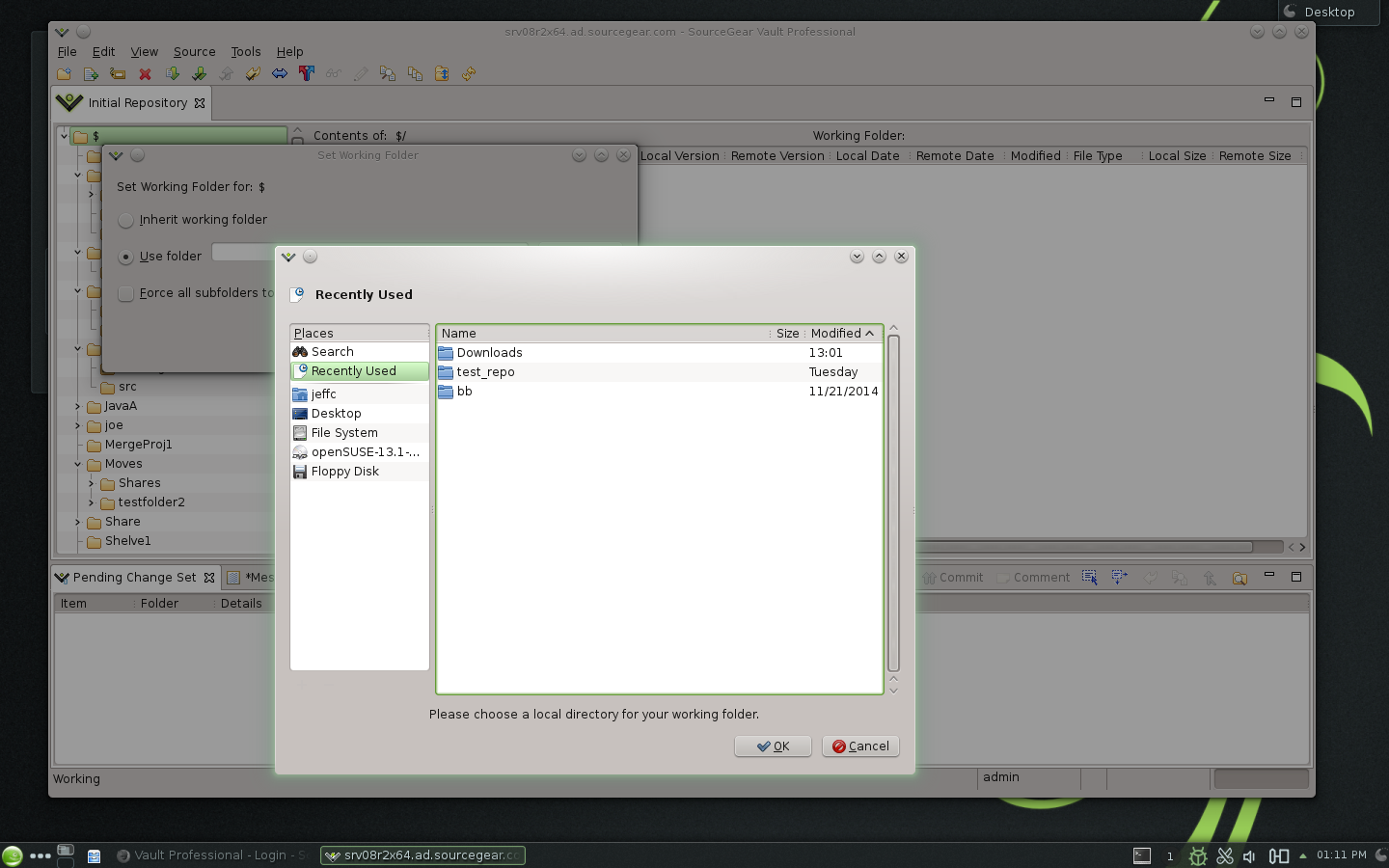Click the Properties documents toolbar icon
The height and width of the screenshot is (868, 1389).
415,73
